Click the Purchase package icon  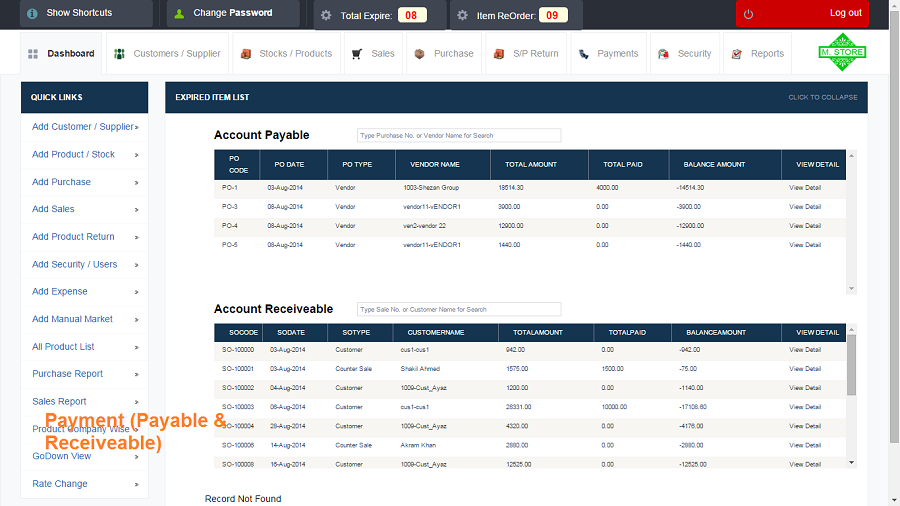pyautogui.click(x=420, y=54)
